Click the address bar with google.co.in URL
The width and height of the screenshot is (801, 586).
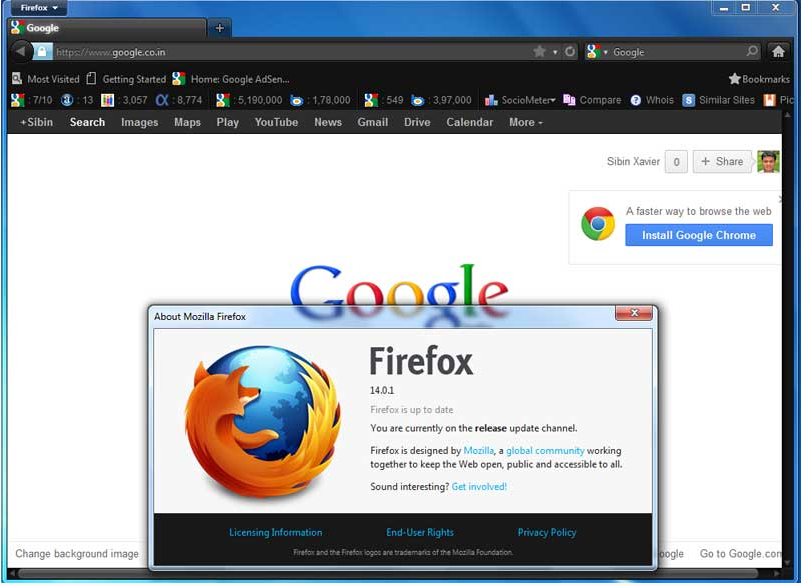coord(291,52)
